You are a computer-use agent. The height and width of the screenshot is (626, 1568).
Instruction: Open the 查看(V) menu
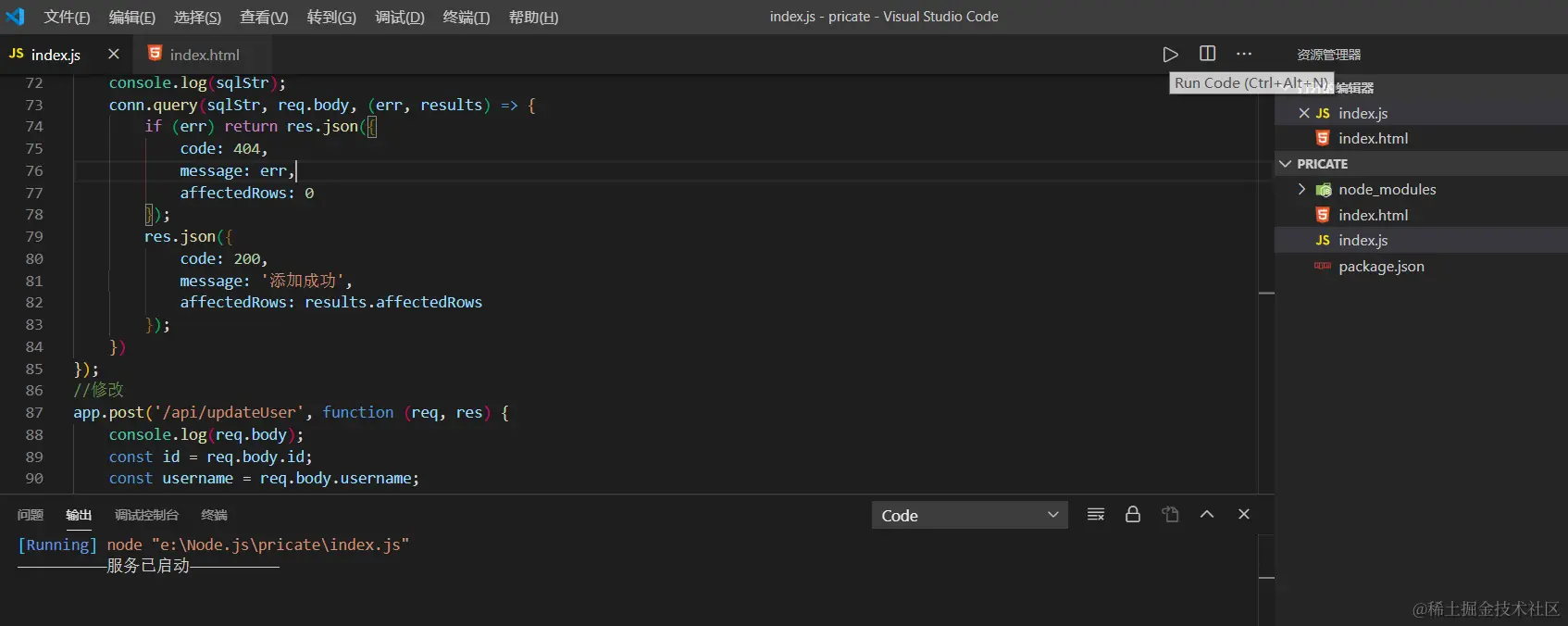pyautogui.click(x=264, y=17)
